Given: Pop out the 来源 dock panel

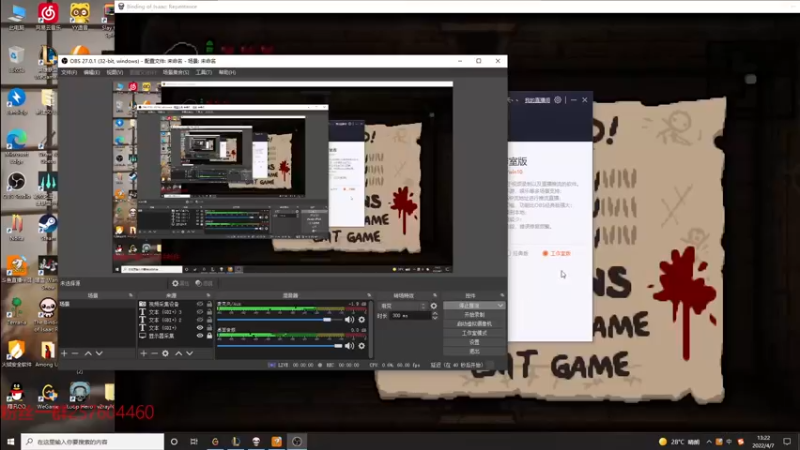Looking at the screenshot, I should tap(208, 295).
